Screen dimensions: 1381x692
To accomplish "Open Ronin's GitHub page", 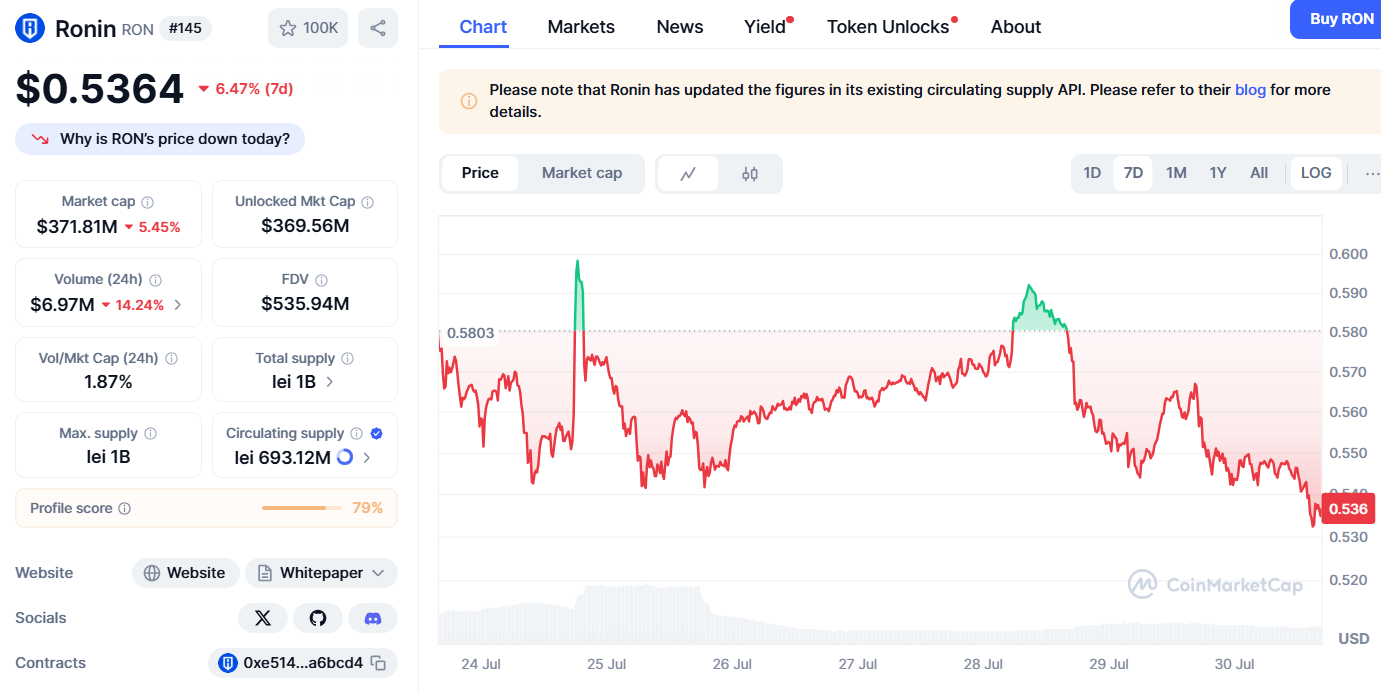I will pos(318,618).
